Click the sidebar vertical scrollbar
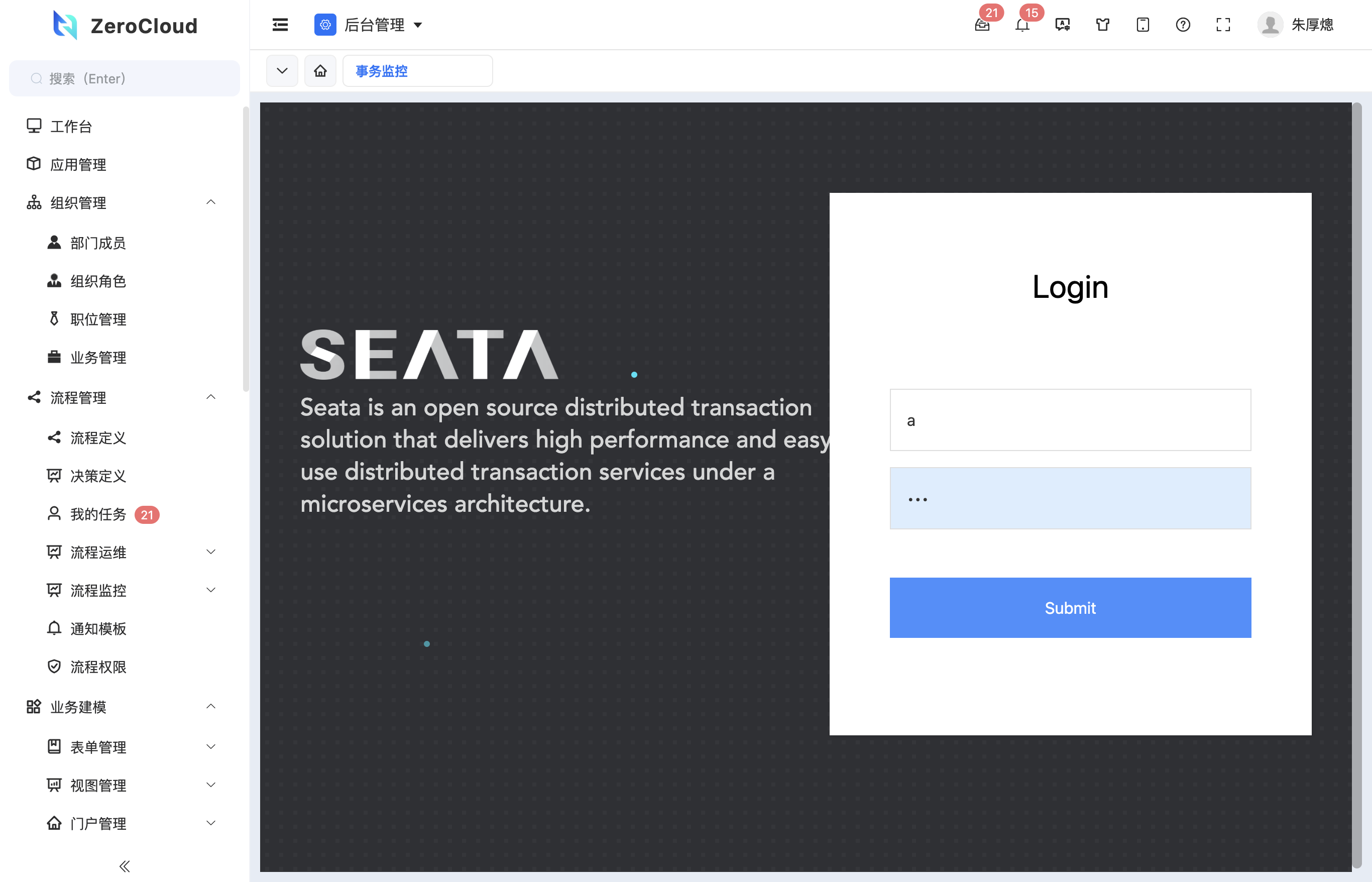The width and height of the screenshot is (1372, 882). (246, 249)
